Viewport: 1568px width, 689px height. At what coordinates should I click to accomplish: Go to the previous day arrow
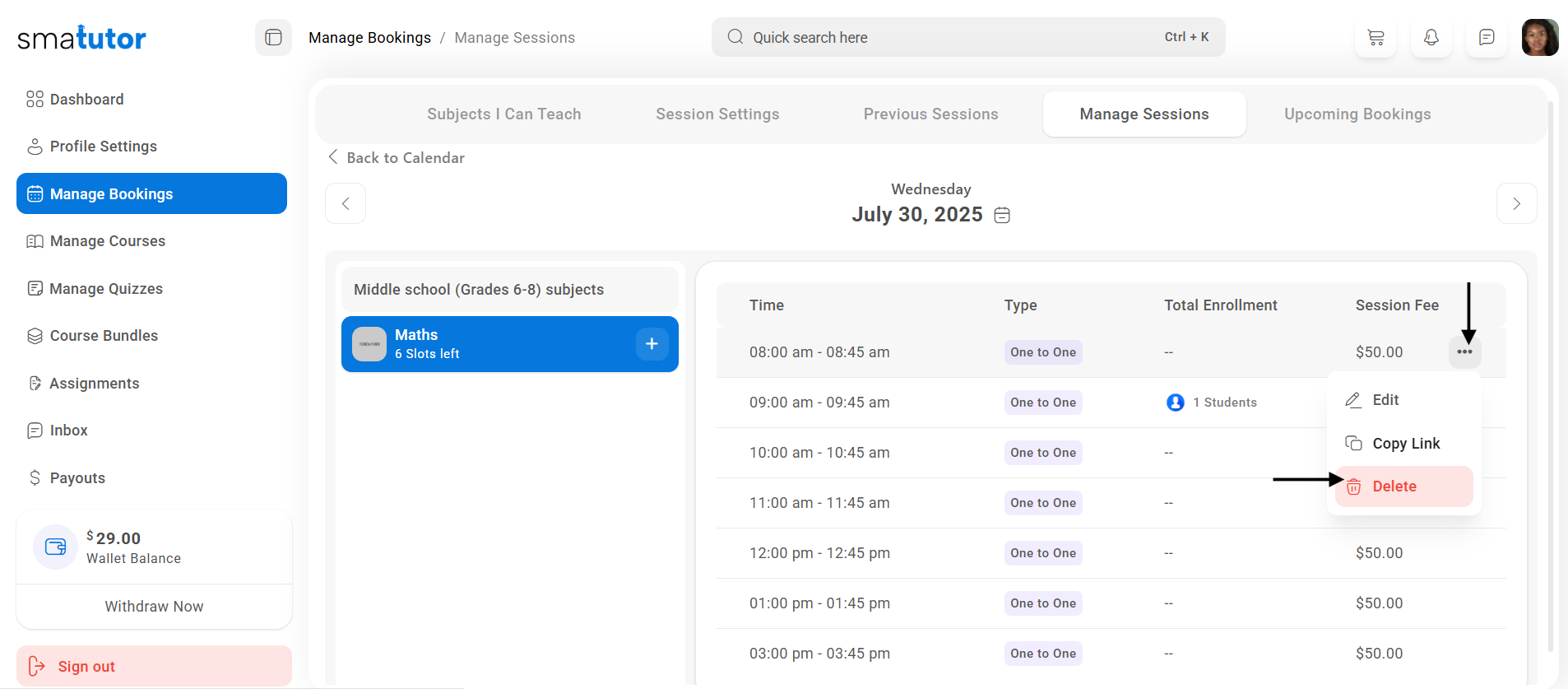pos(346,203)
